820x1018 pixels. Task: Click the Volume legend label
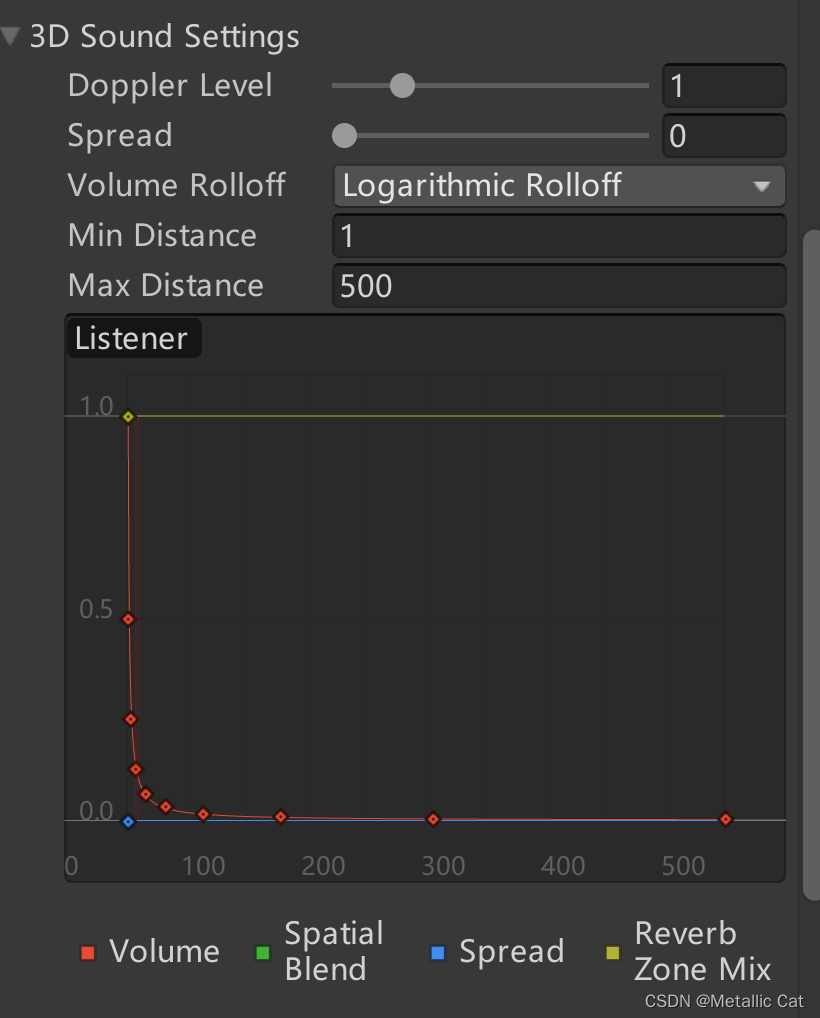click(x=164, y=952)
